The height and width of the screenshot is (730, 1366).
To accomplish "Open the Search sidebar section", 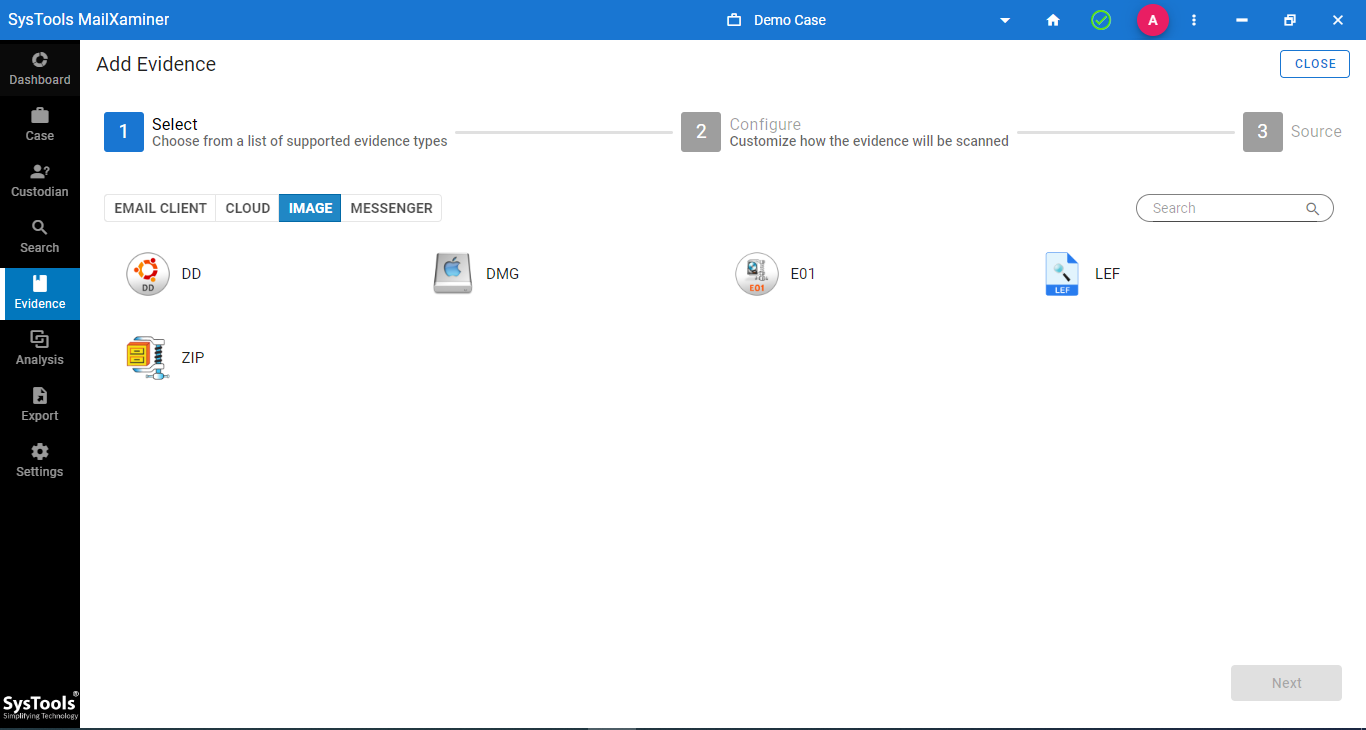I will pos(40,236).
